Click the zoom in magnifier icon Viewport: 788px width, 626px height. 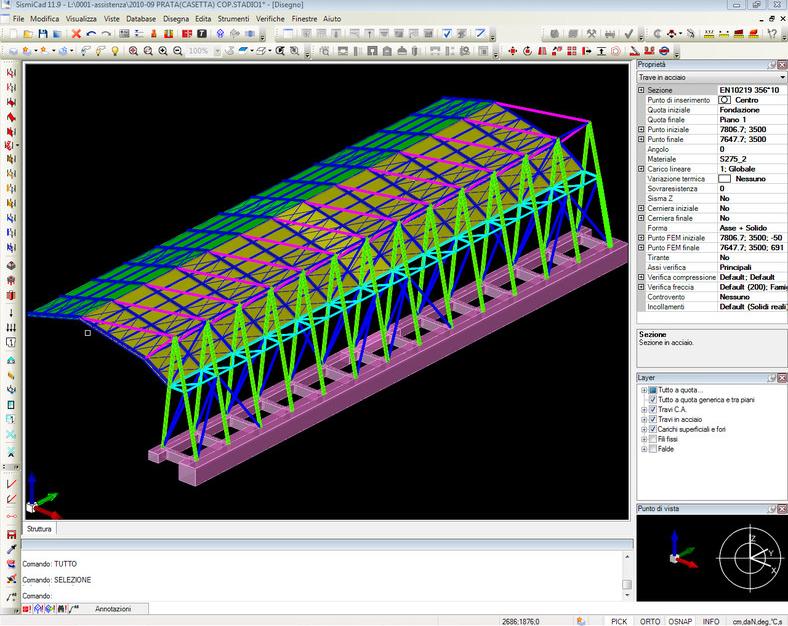[162, 50]
